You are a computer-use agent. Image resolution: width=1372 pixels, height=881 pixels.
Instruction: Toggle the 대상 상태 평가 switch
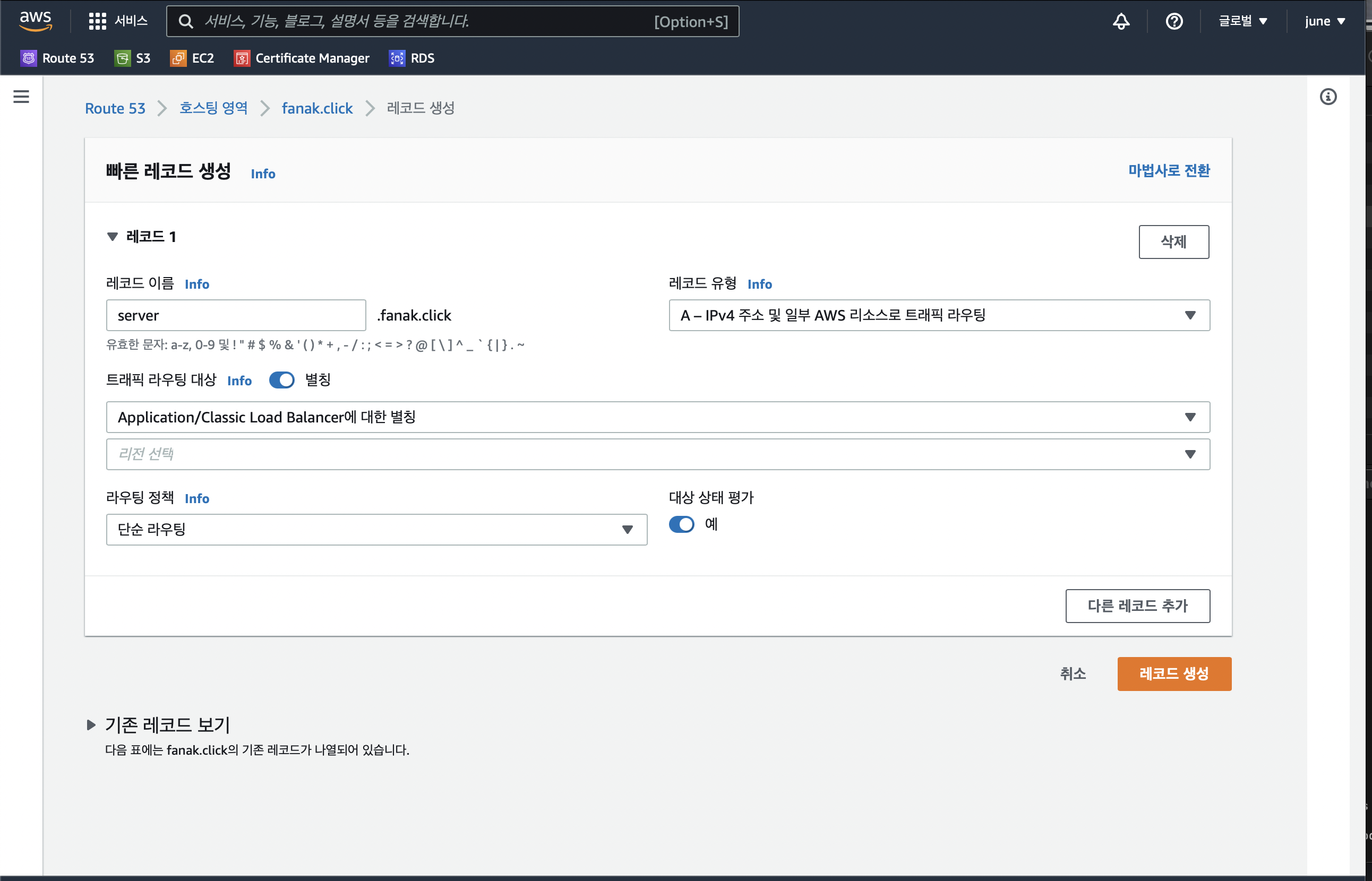click(x=681, y=524)
